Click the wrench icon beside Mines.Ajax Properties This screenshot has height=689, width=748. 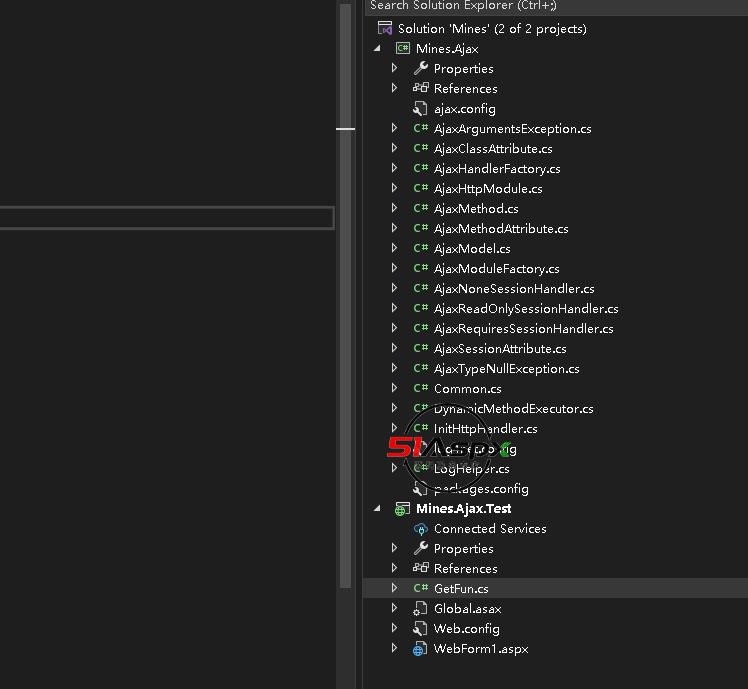coord(421,68)
